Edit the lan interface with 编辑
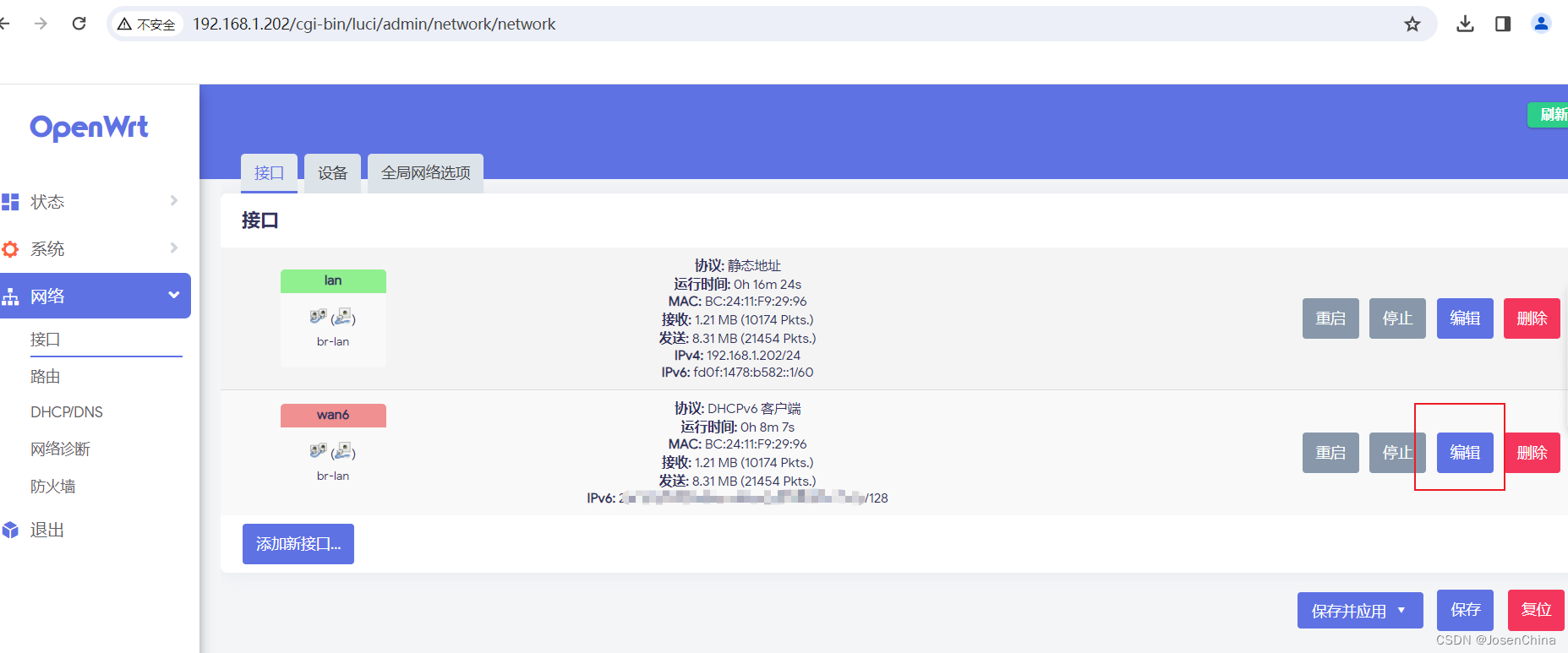This screenshot has width=1568, height=653. click(x=1465, y=318)
